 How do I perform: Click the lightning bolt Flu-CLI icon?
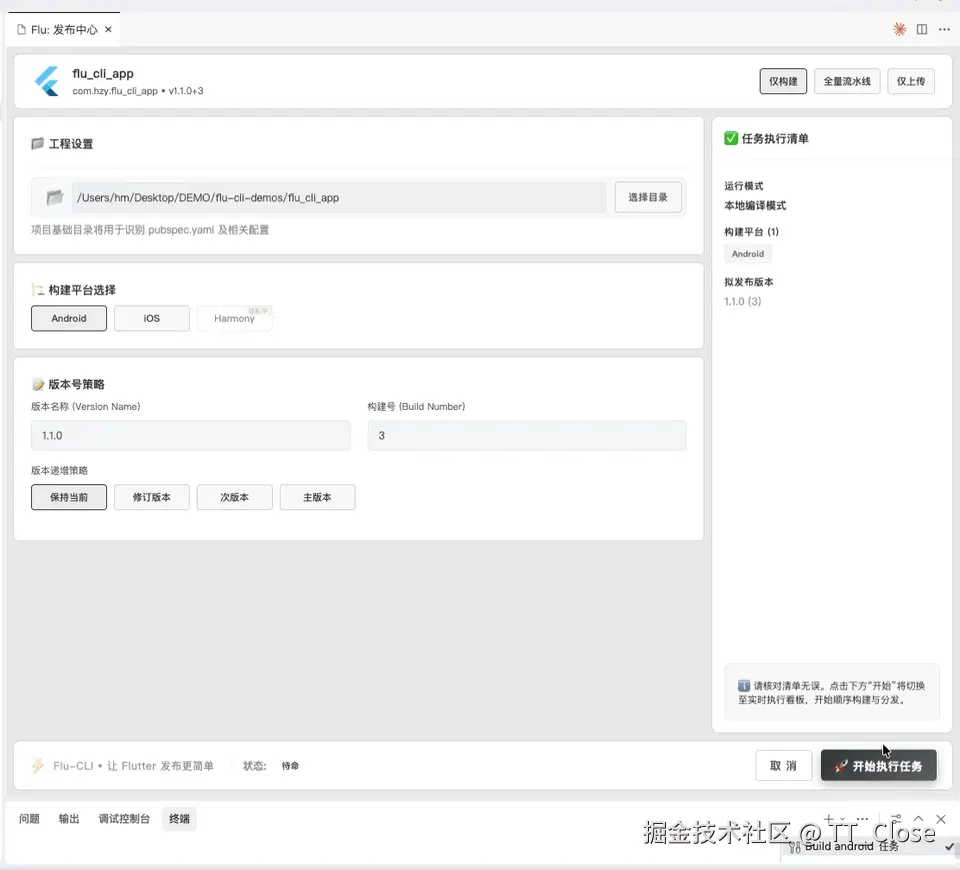38,765
